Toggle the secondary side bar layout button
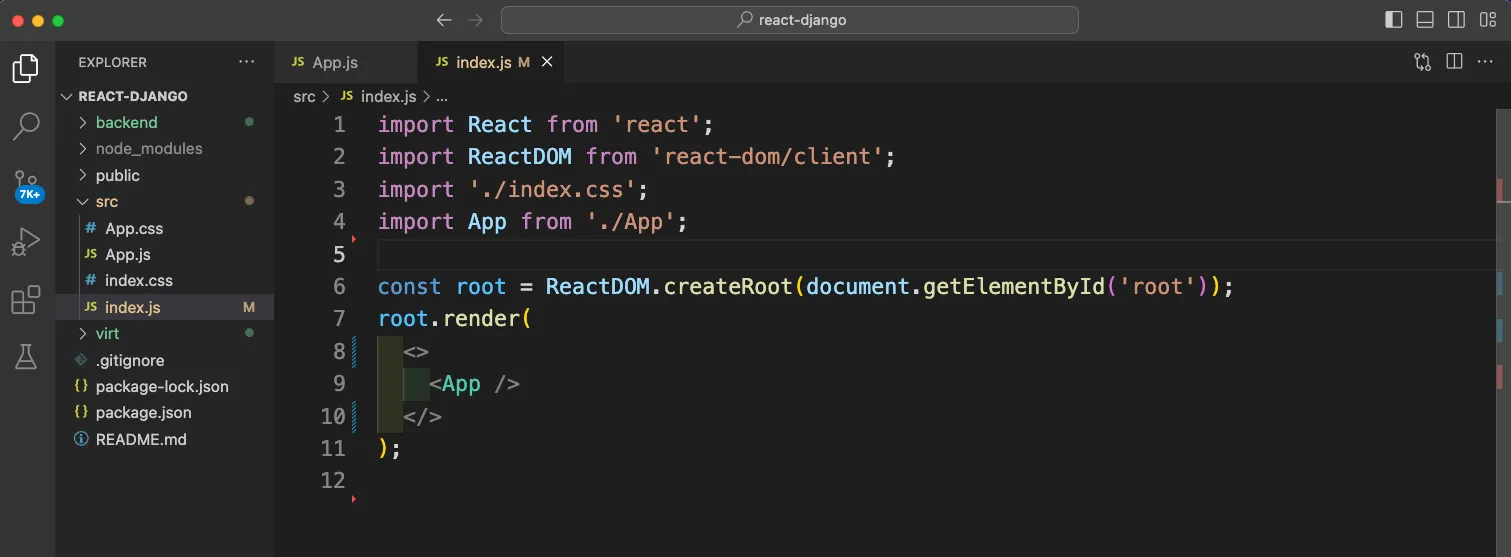 1457,20
